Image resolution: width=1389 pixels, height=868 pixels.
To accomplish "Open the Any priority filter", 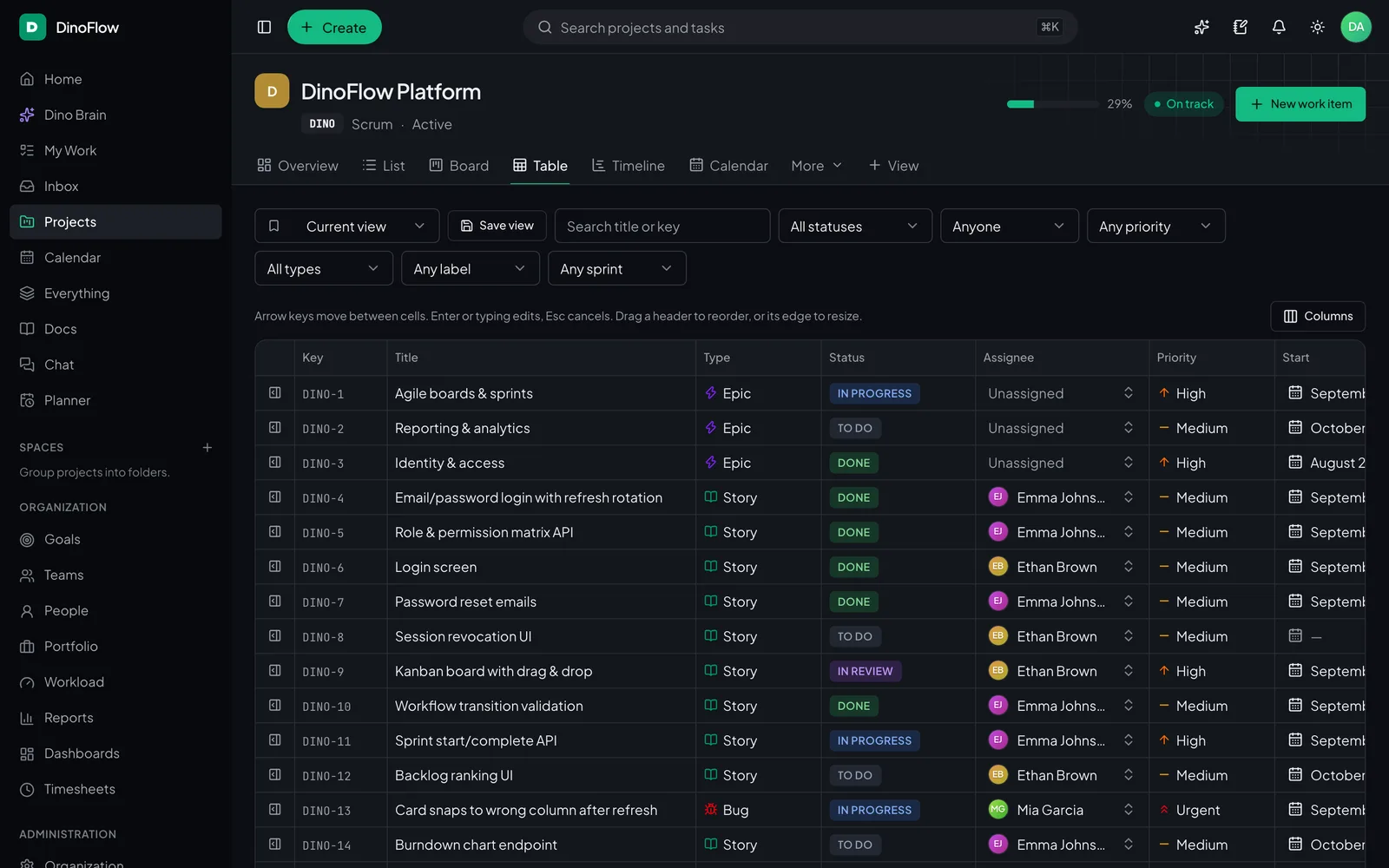I will (1156, 226).
